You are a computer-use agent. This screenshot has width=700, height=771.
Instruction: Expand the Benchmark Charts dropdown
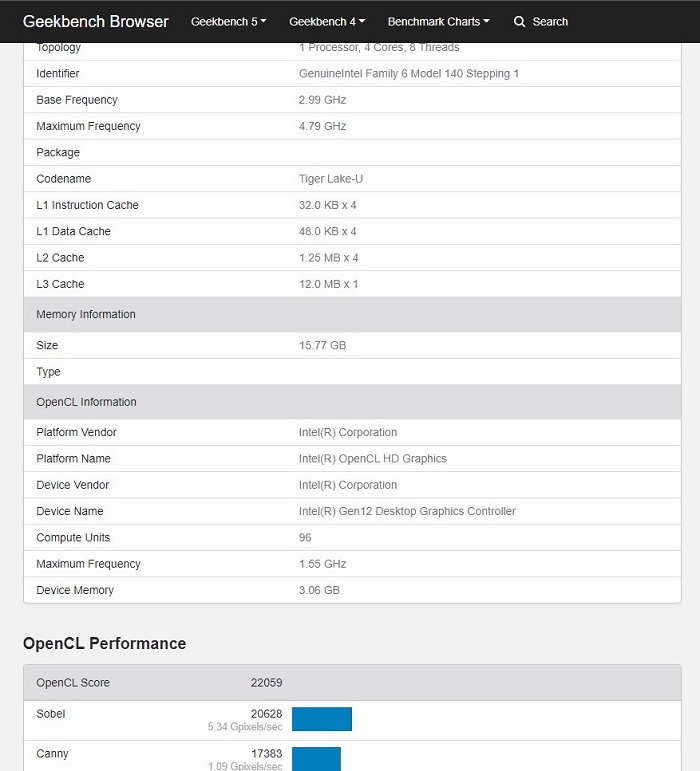point(438,22)
